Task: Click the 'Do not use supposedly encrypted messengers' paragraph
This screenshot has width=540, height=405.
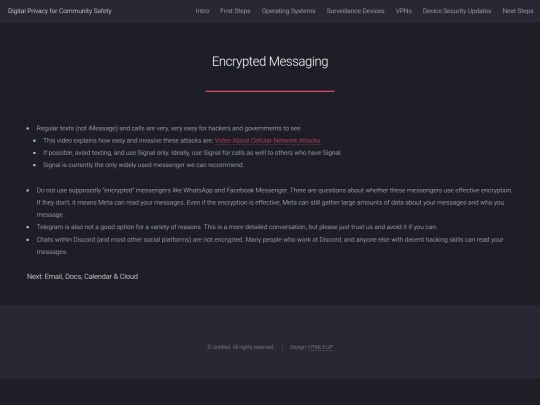Action: click(274, 202)
